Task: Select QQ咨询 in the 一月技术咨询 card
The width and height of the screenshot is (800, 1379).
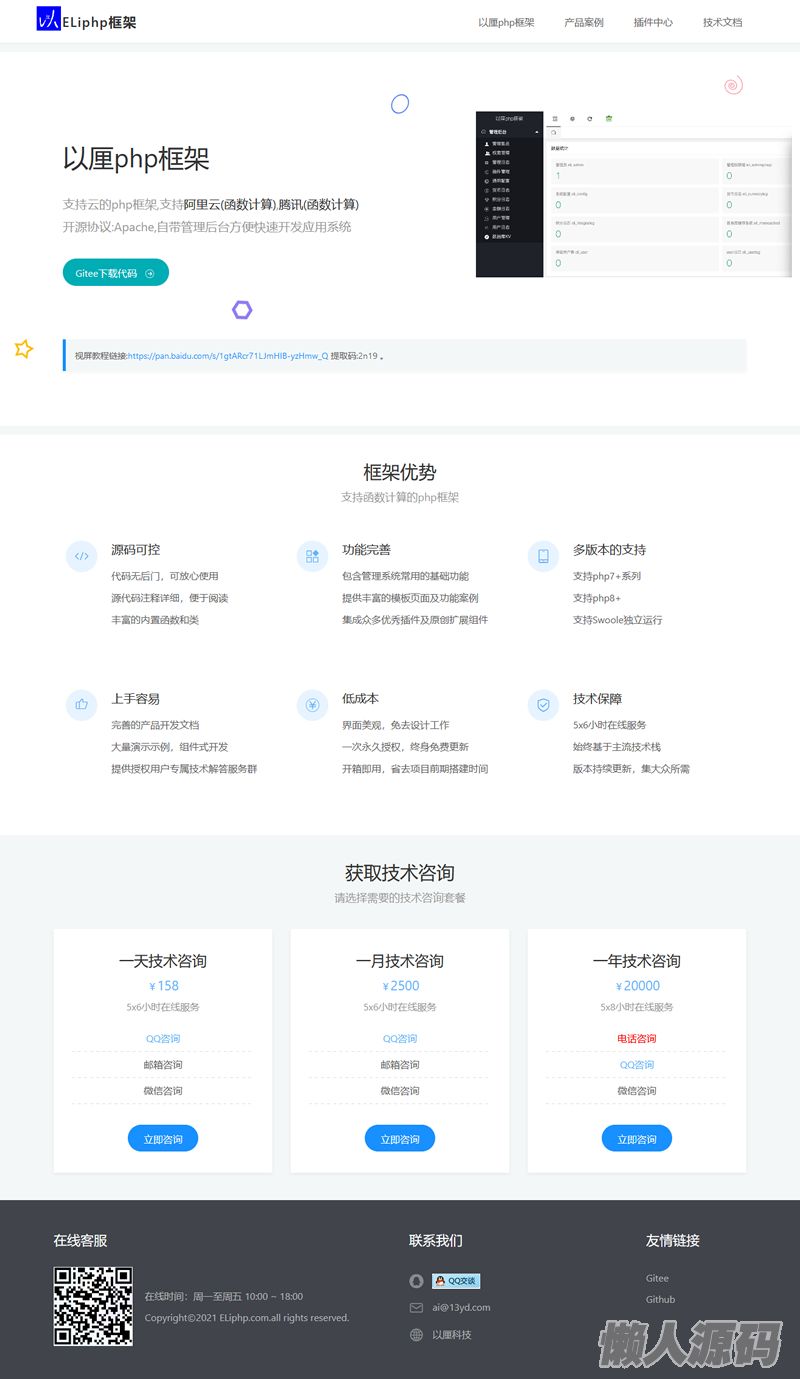Action: (x=400, y=1039)
